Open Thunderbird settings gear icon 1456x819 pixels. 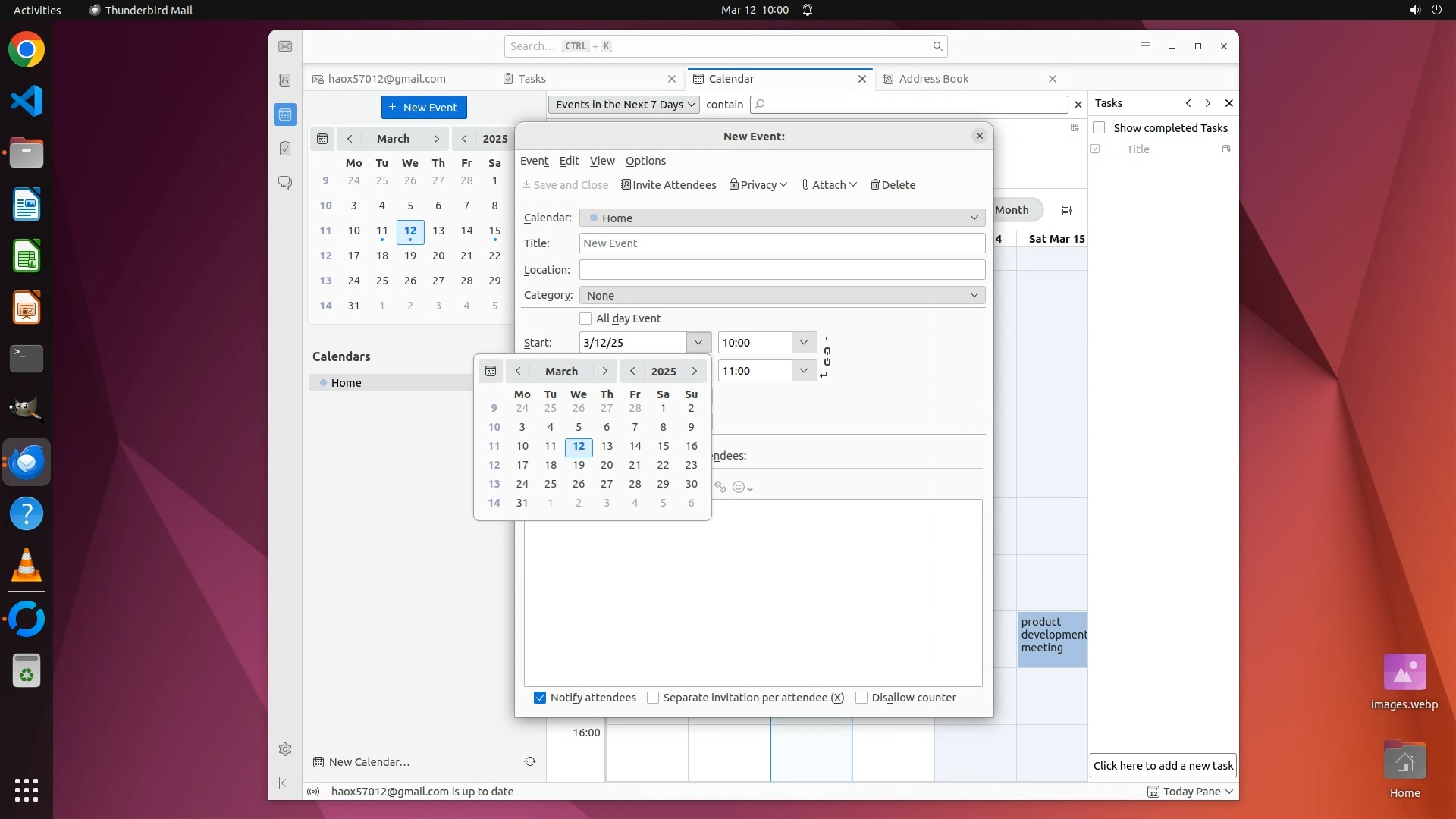285,749
